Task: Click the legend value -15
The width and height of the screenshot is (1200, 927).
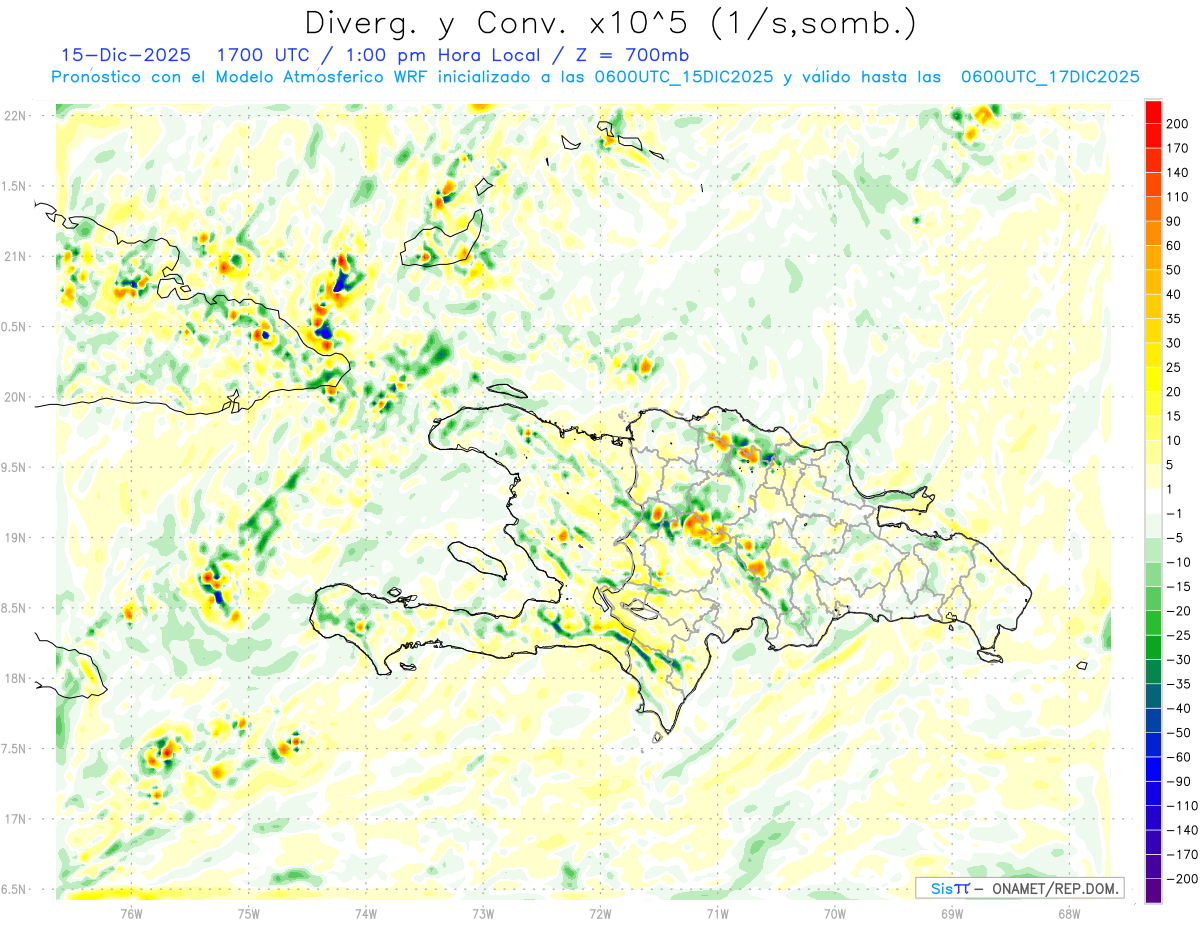Action: (x=1180, y=587)
